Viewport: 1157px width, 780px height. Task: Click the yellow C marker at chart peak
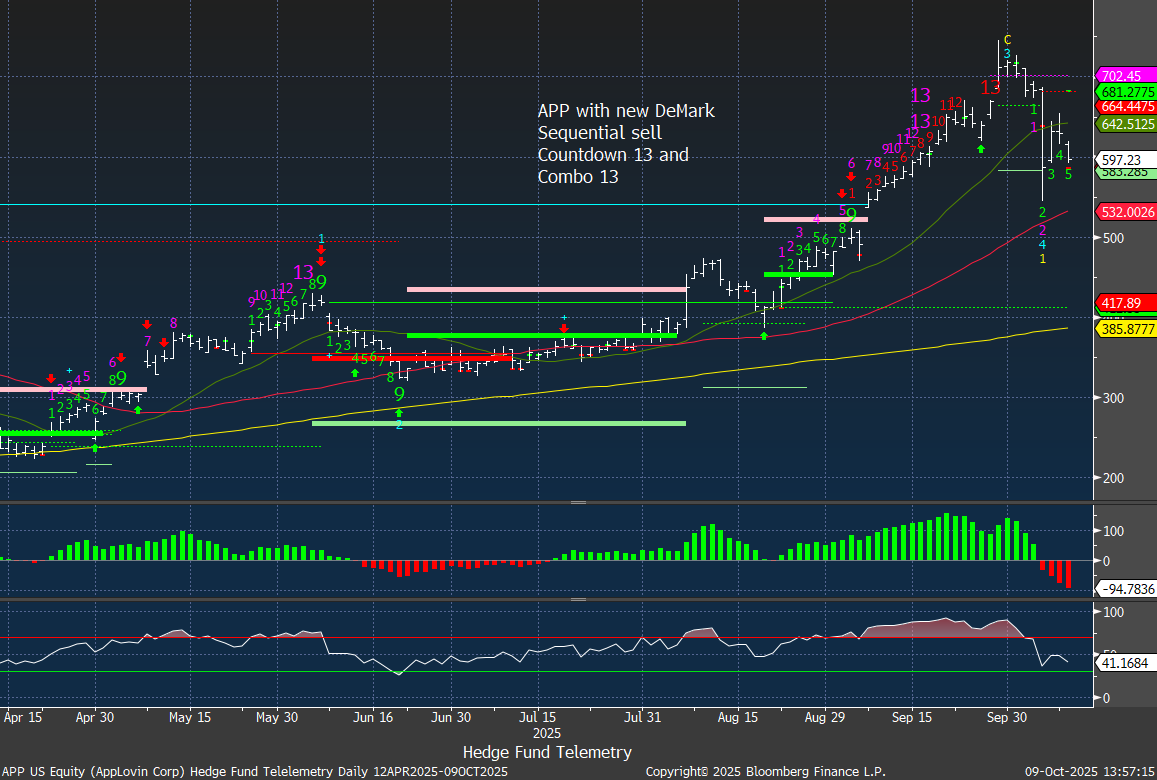pos(1007,39)
